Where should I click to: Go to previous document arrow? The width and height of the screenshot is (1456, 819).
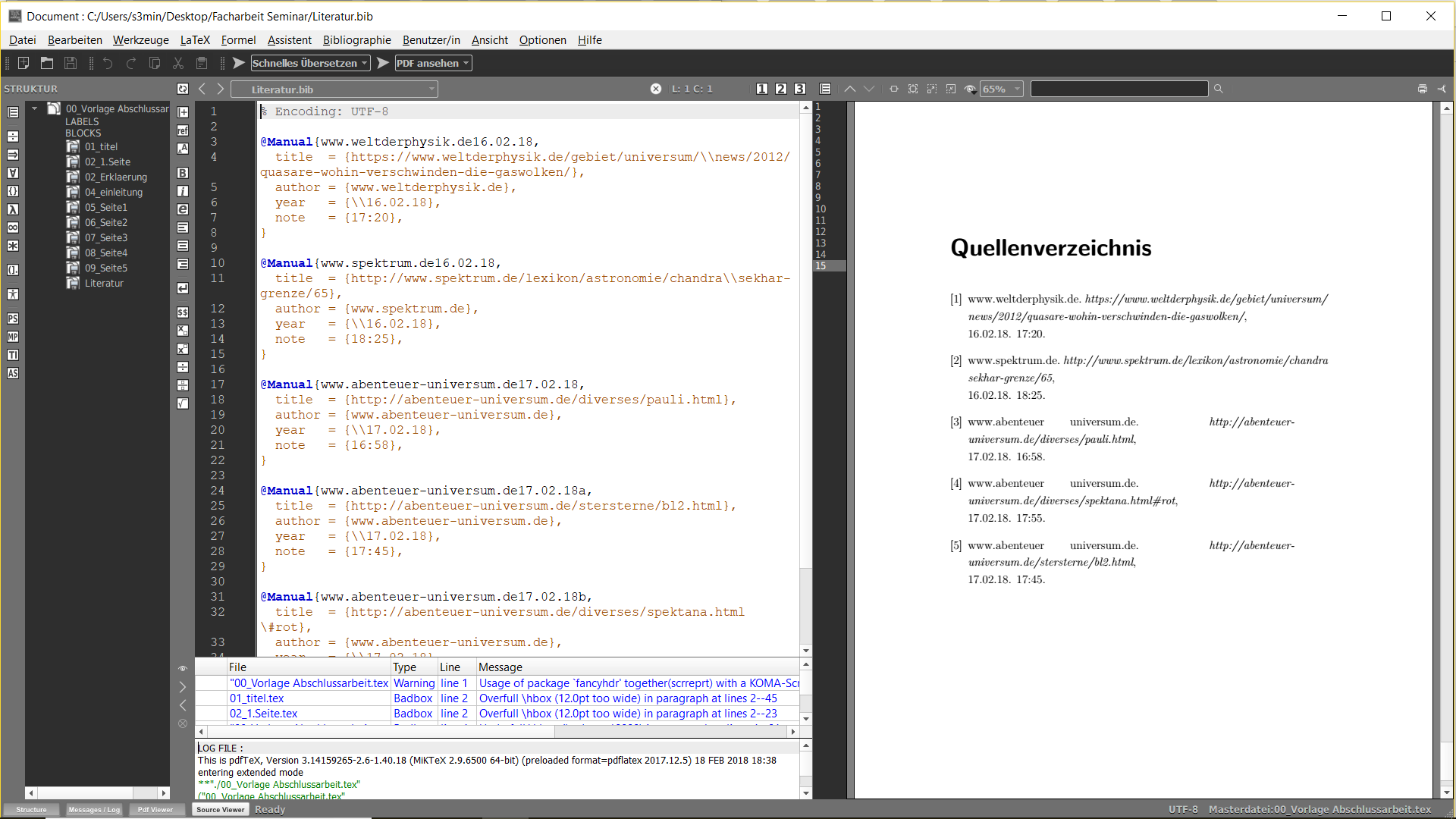(x=202, y=89)
